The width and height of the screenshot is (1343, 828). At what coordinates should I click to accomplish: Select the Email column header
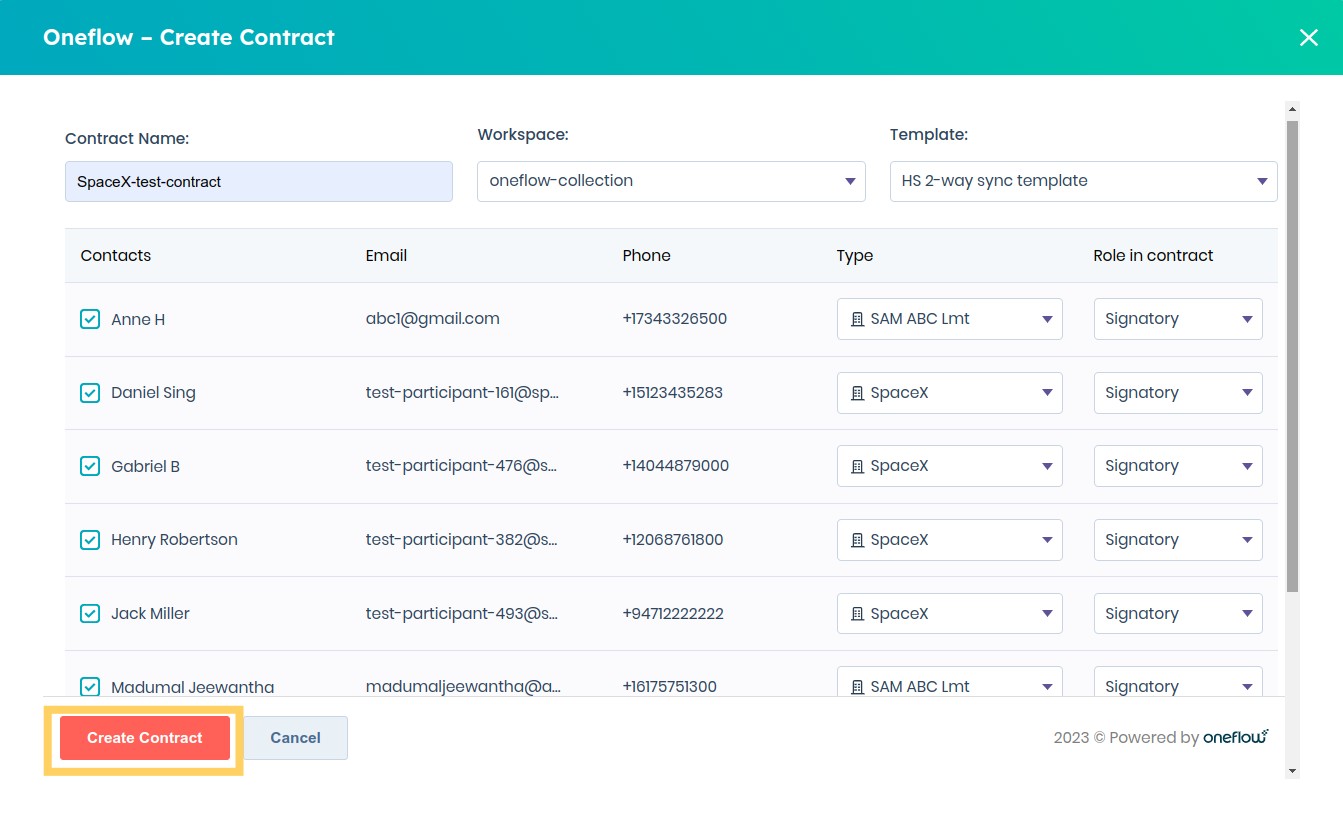[x=386, y=255]
